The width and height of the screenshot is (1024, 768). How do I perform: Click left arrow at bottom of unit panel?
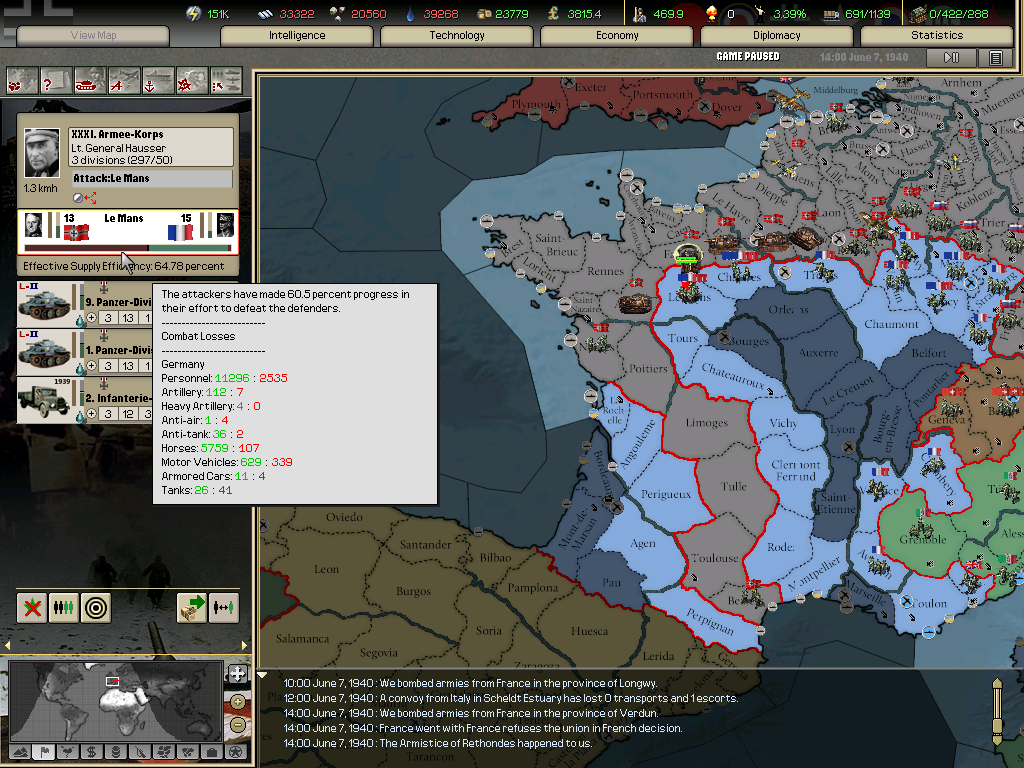pos(7,645)
